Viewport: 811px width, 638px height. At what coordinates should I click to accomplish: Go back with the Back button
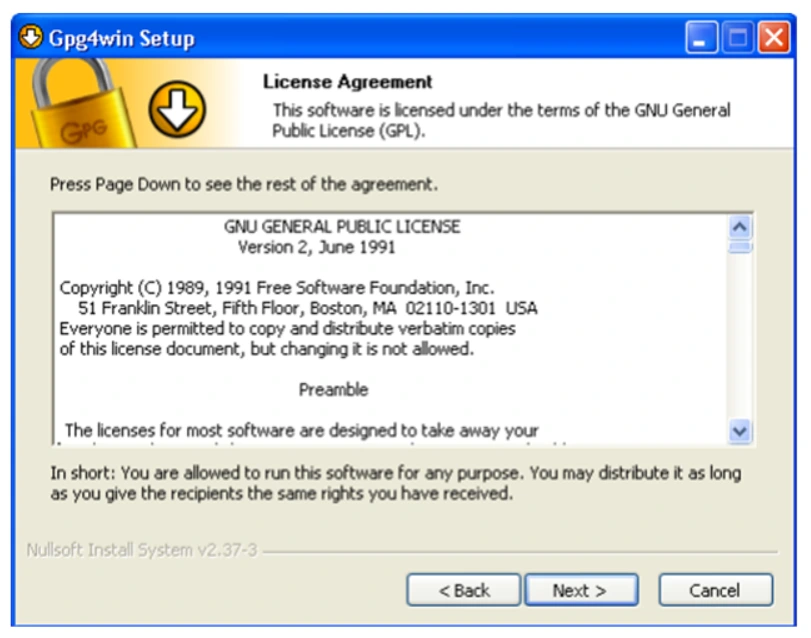463,590
